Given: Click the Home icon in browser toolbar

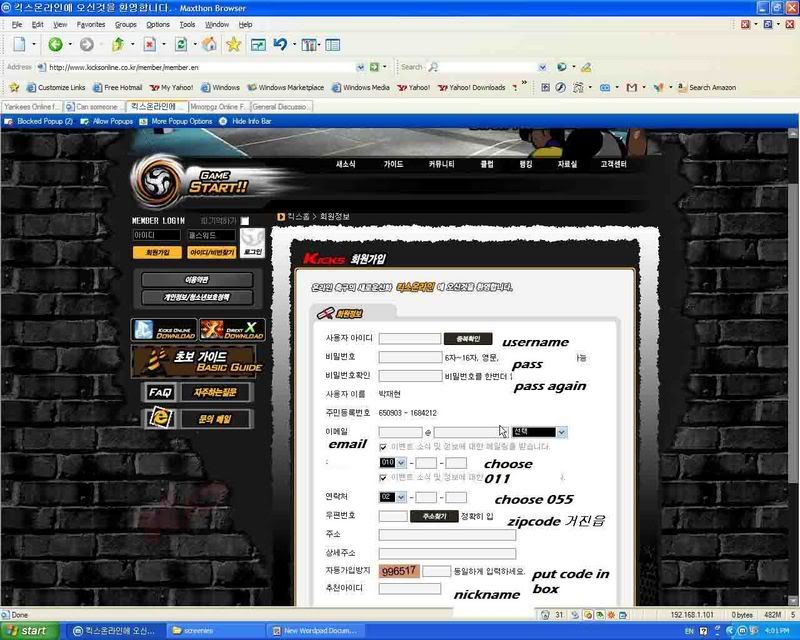Looking at the screenshot, I should 209,44.
